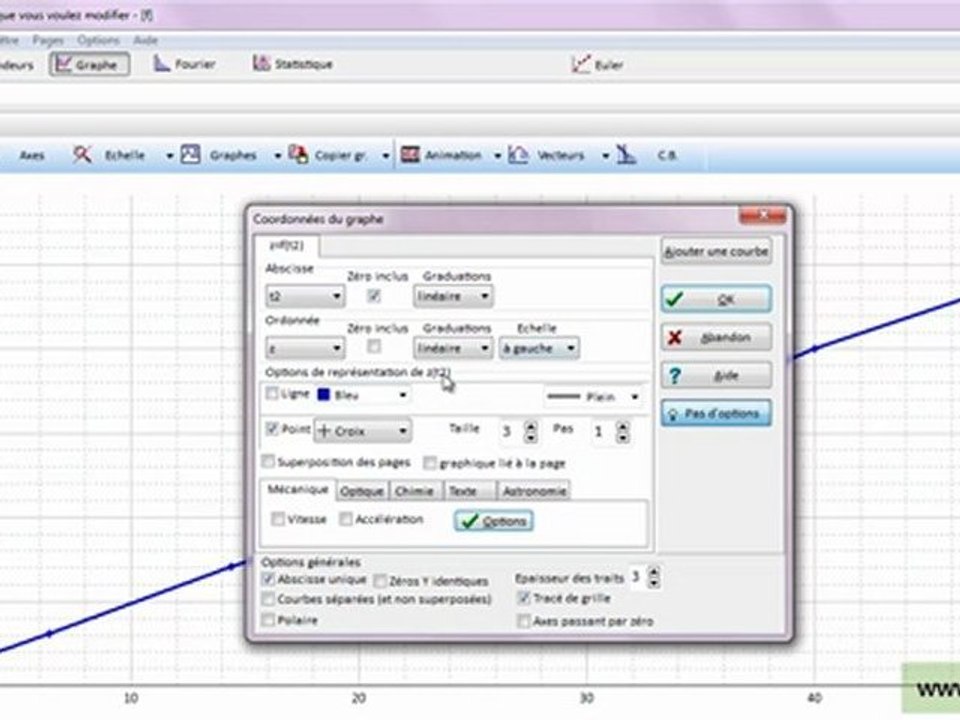Click the Animation toolbar icon
The height and width of the screenshot is (720, 960).
410,154
